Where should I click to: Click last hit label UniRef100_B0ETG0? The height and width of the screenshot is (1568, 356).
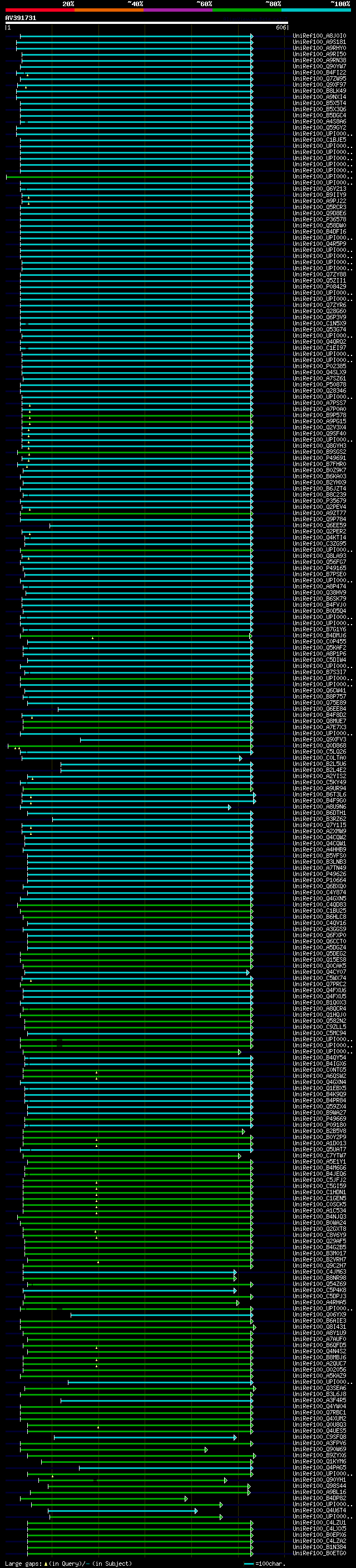[x=319, y=1553]
